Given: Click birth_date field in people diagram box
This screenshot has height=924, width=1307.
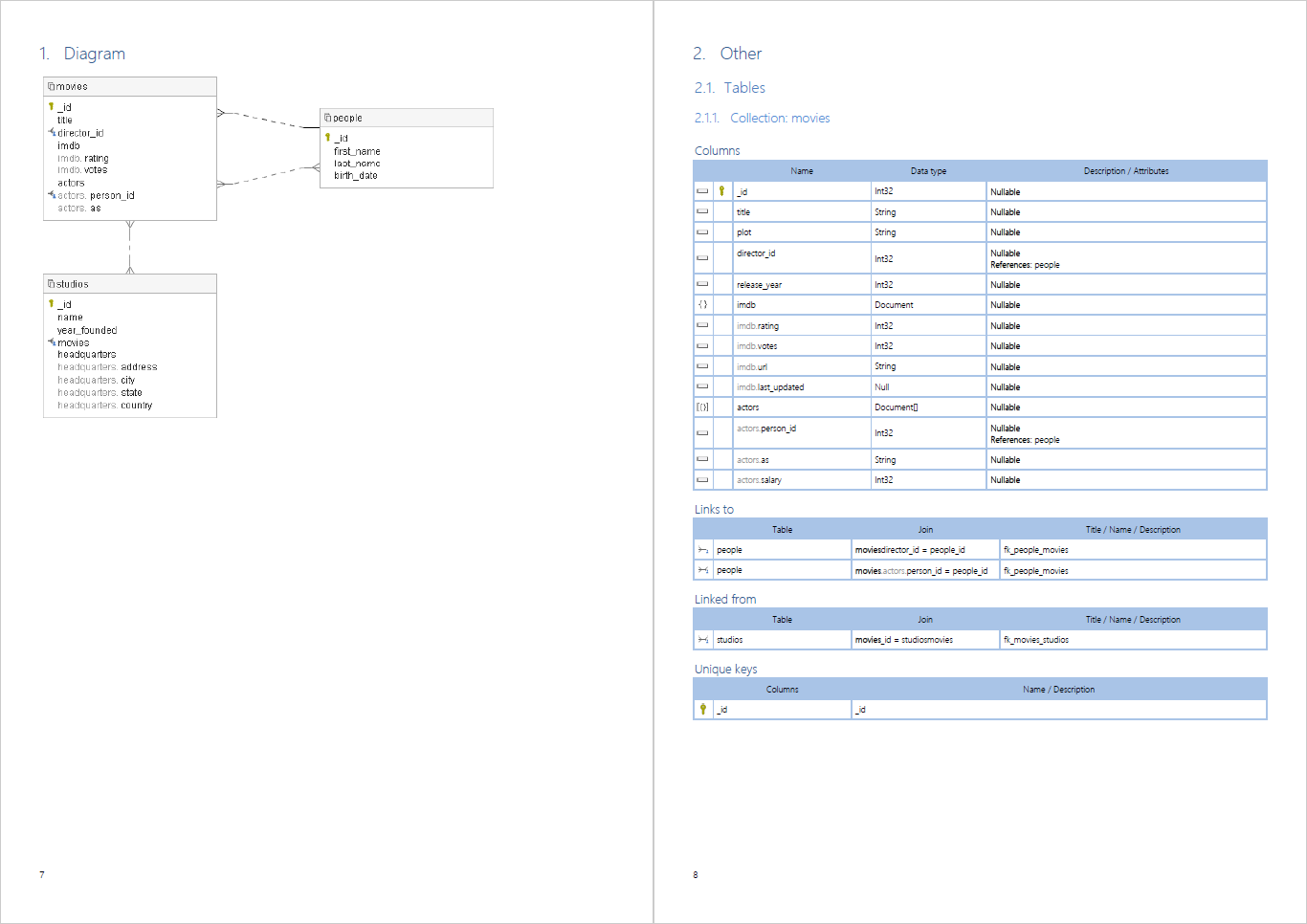Looking at the screenshot, I should pyautogui.click(x=356, y=176).
